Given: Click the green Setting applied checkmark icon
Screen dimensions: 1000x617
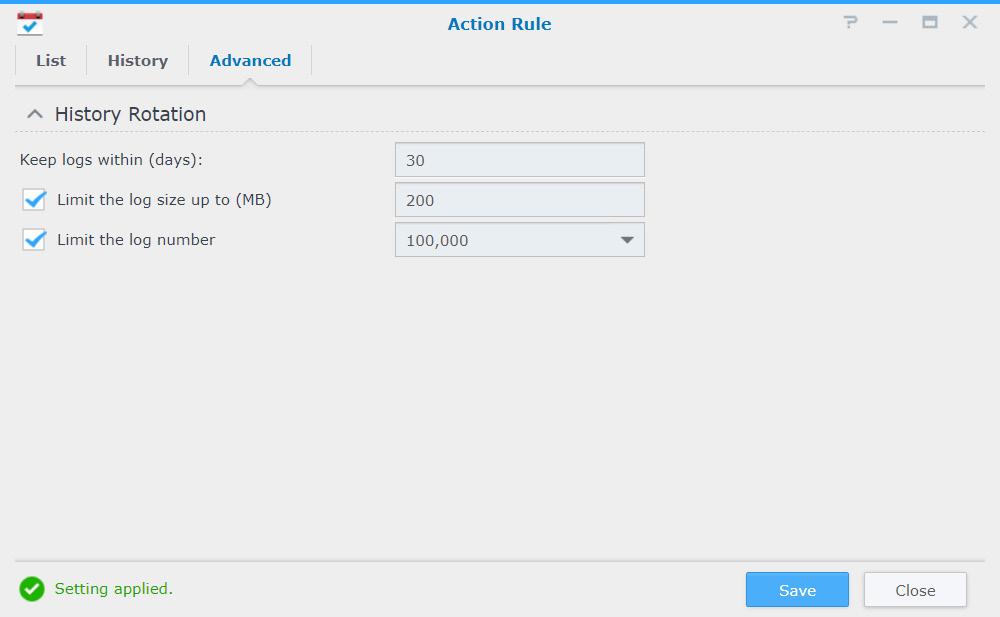Looking at the screenshot, I should 32,589.
